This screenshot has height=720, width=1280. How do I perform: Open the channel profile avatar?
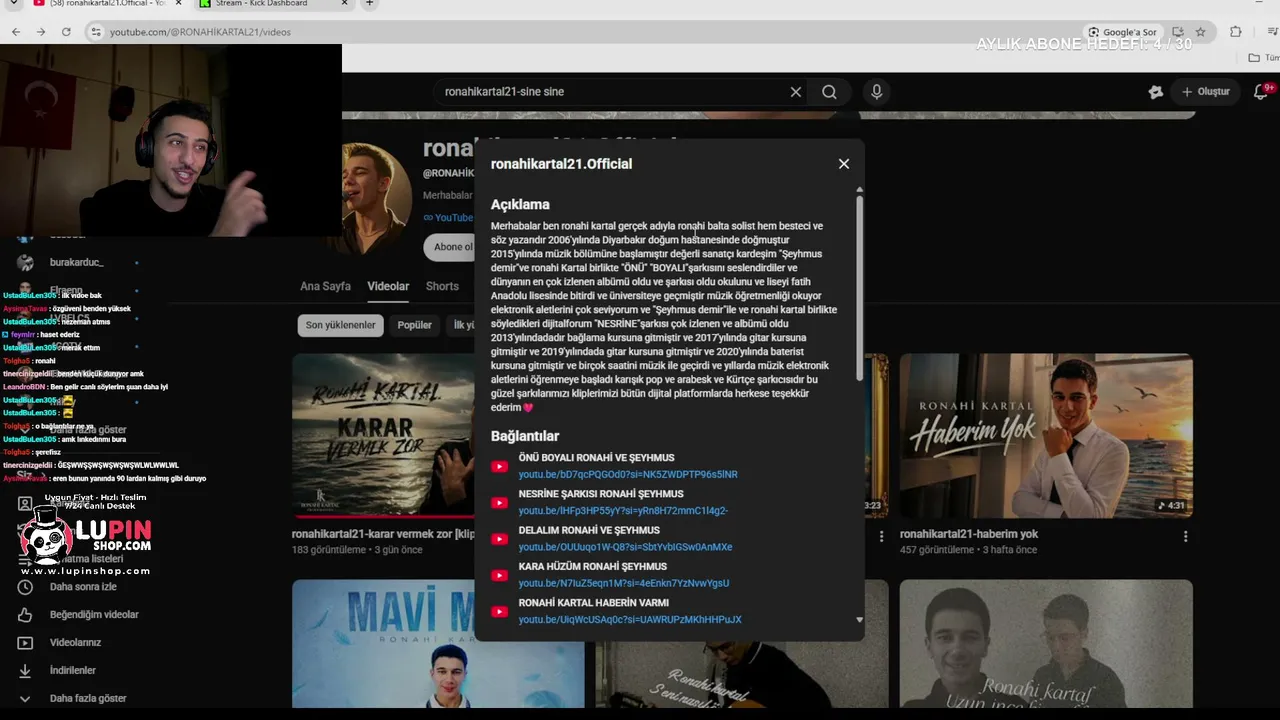click(377, 198)
